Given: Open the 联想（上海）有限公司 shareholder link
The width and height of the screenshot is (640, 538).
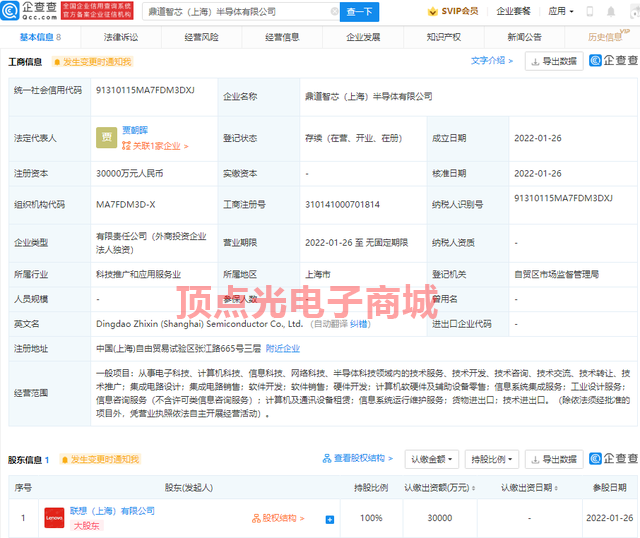Looking at the screenshot, I should click(x=111, y=511).
